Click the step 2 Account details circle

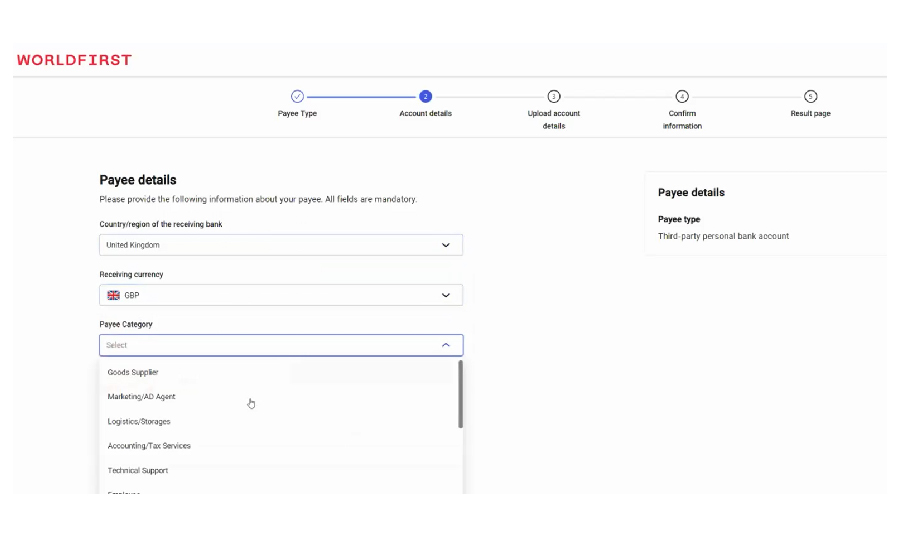425,96
